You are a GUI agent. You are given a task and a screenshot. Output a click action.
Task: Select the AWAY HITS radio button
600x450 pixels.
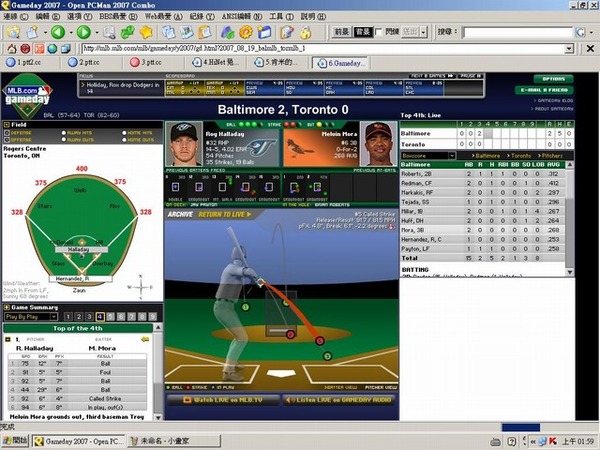point(64,133)
